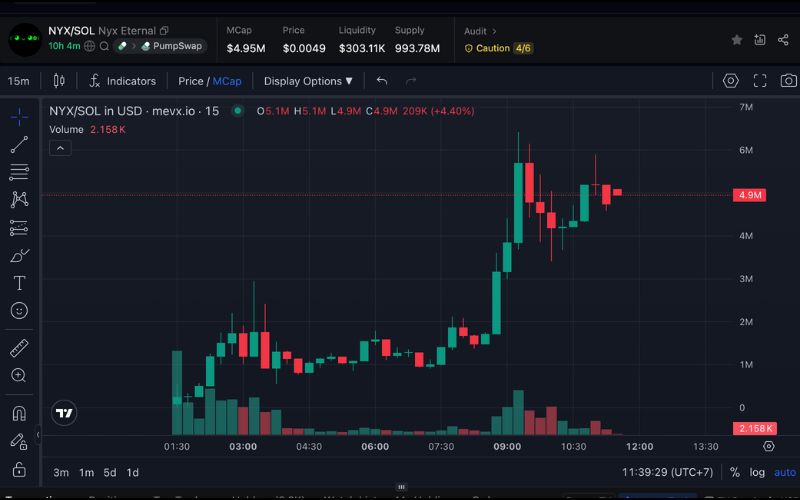Undo the last chart action
Screen dimensions: 800x500
(x=382, y=81)
